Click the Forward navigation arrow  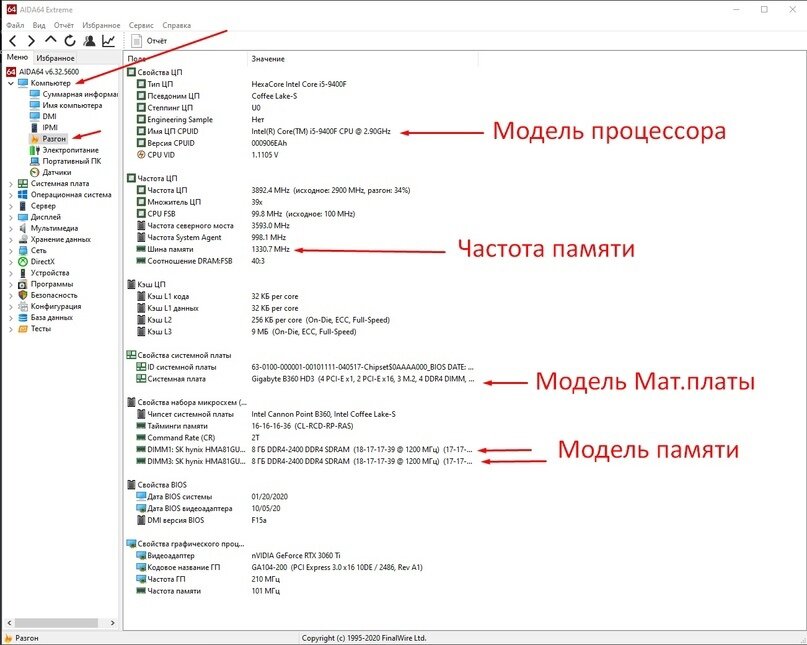pos(31,41)
